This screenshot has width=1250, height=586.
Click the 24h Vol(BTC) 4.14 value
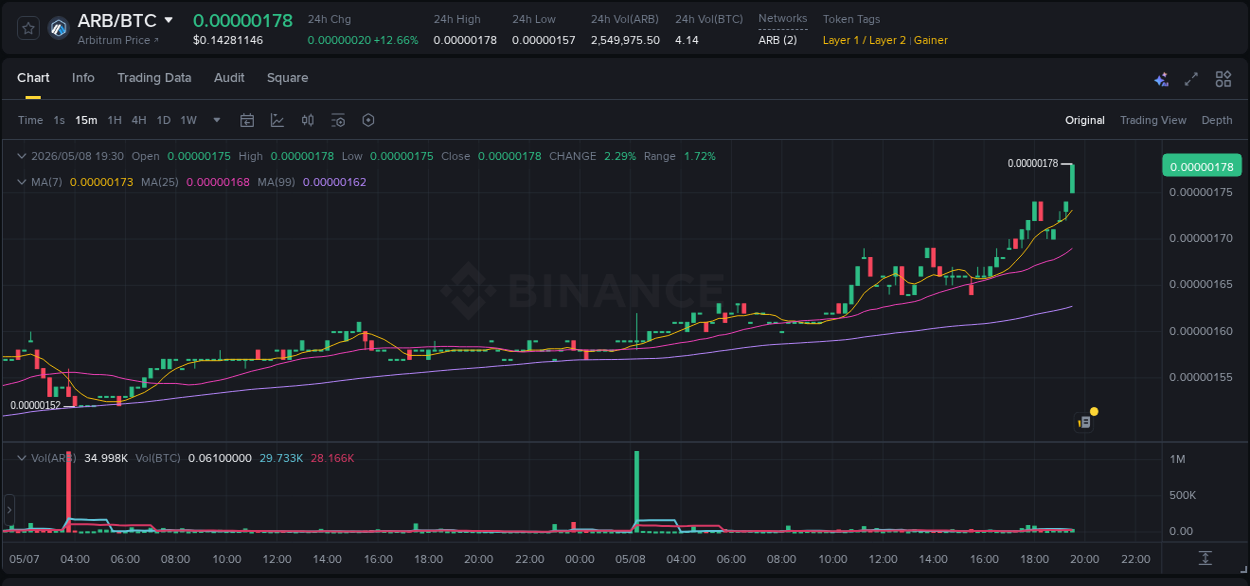pyautogui.click(x=687, y=40)
